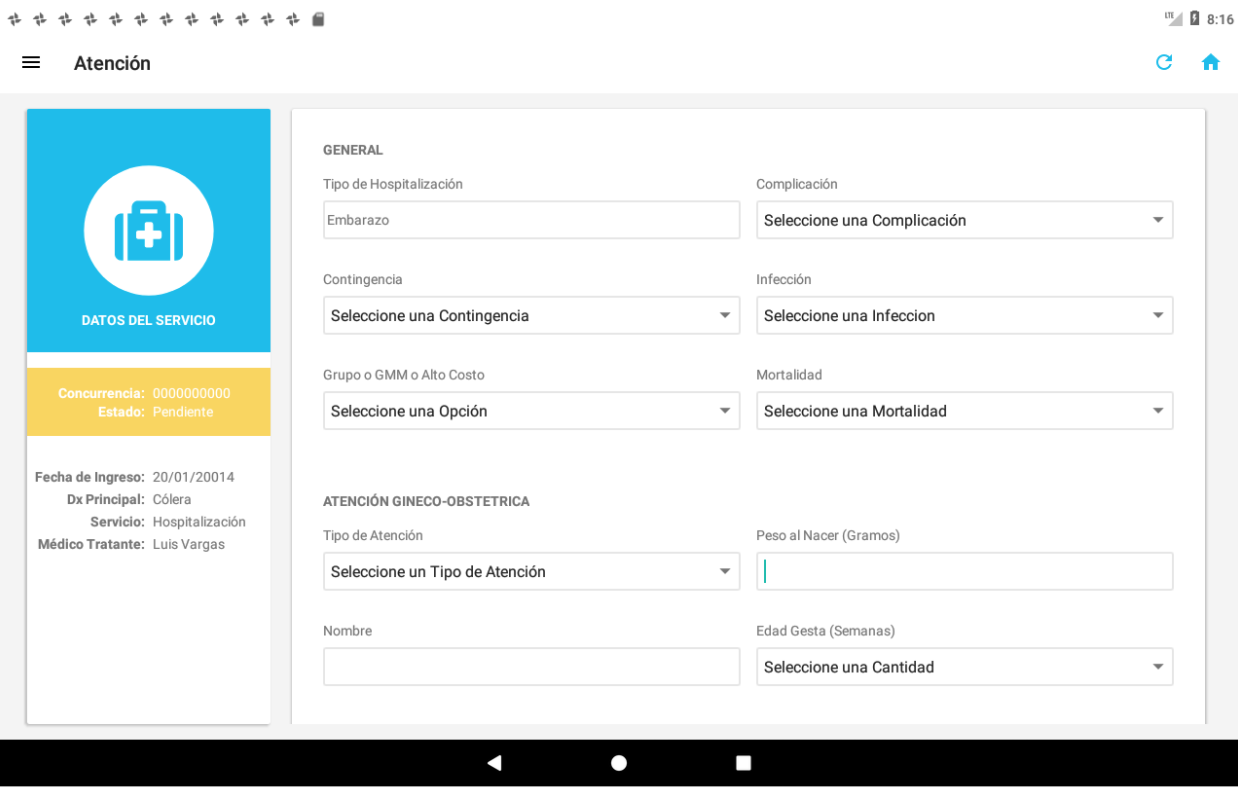The width and height of the screenshot is (1238, 788).
Task: Open the Mortalidad dropdown
Action: [x=964, y=411]
